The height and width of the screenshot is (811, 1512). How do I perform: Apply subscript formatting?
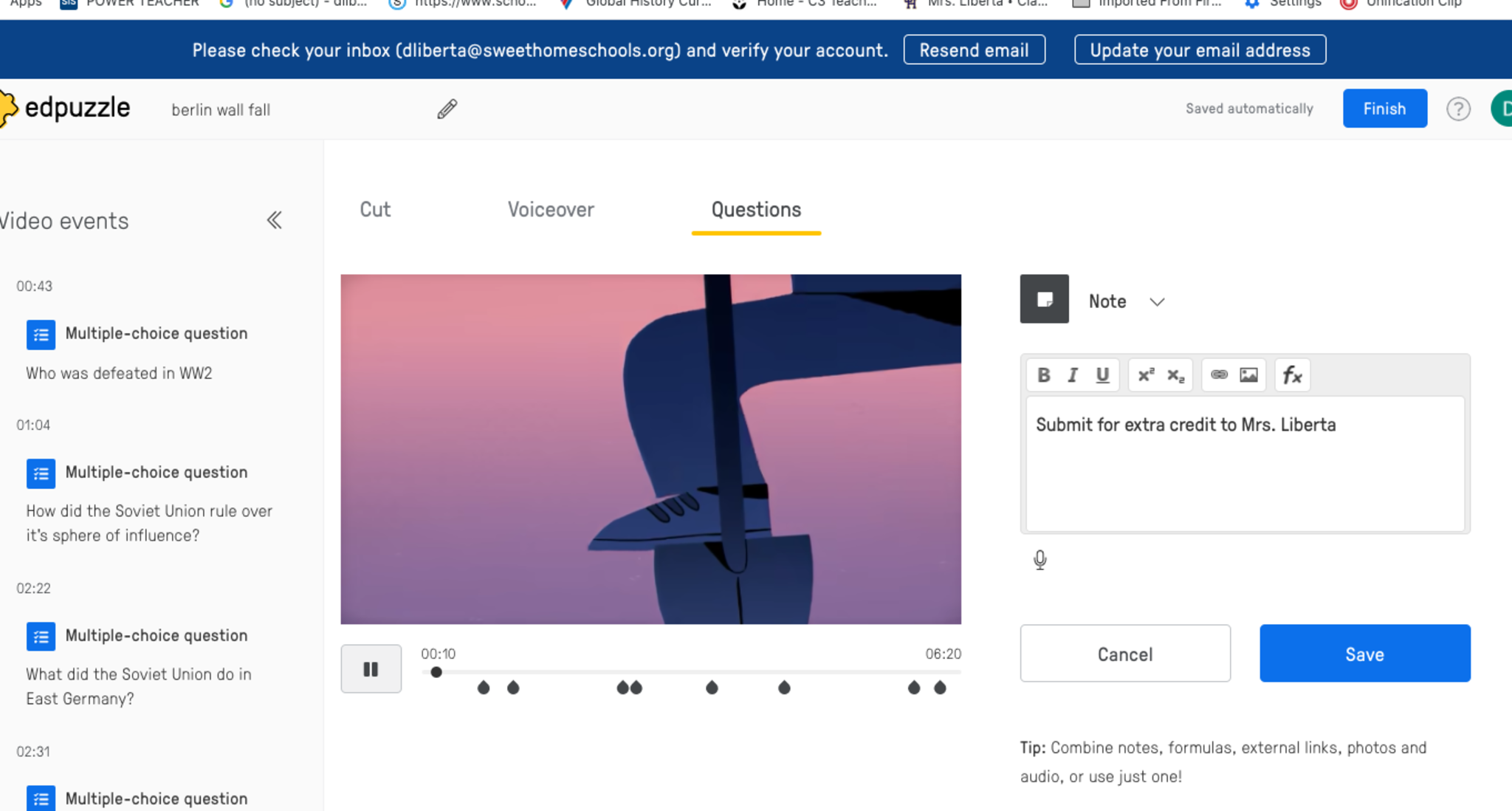click(1175, 375)
